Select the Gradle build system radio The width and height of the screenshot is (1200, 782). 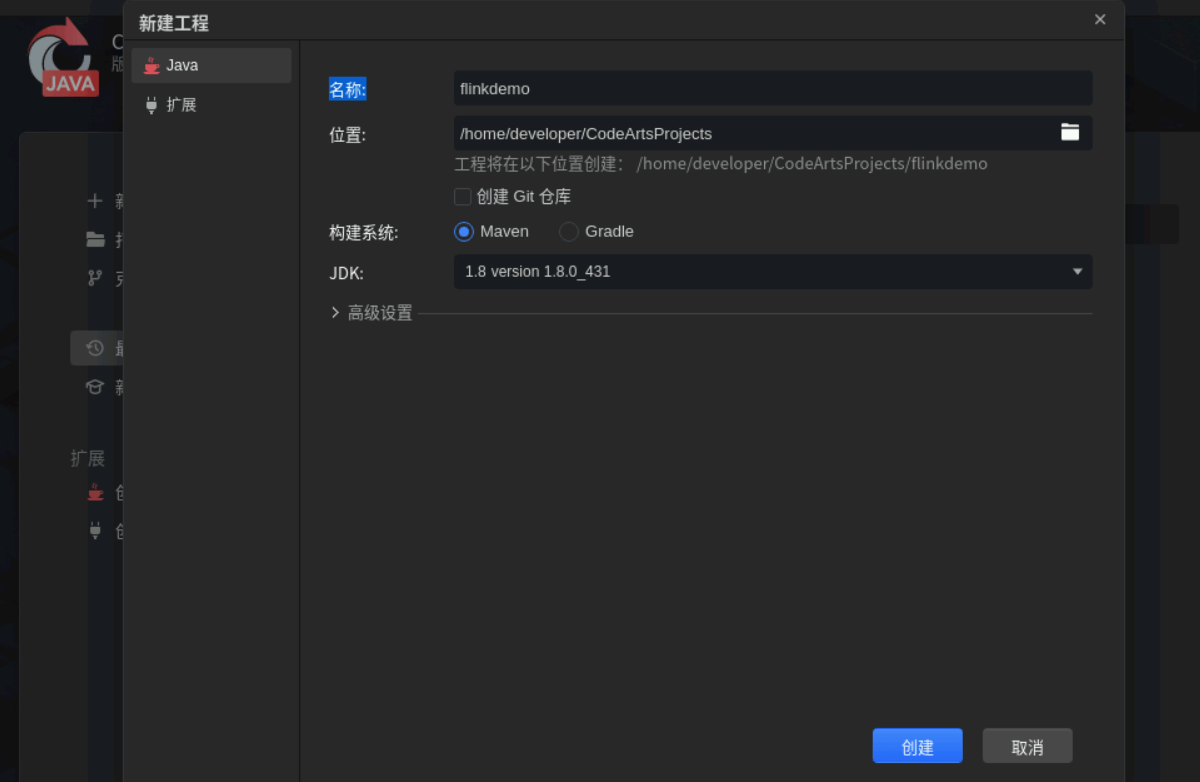(569, 232)
